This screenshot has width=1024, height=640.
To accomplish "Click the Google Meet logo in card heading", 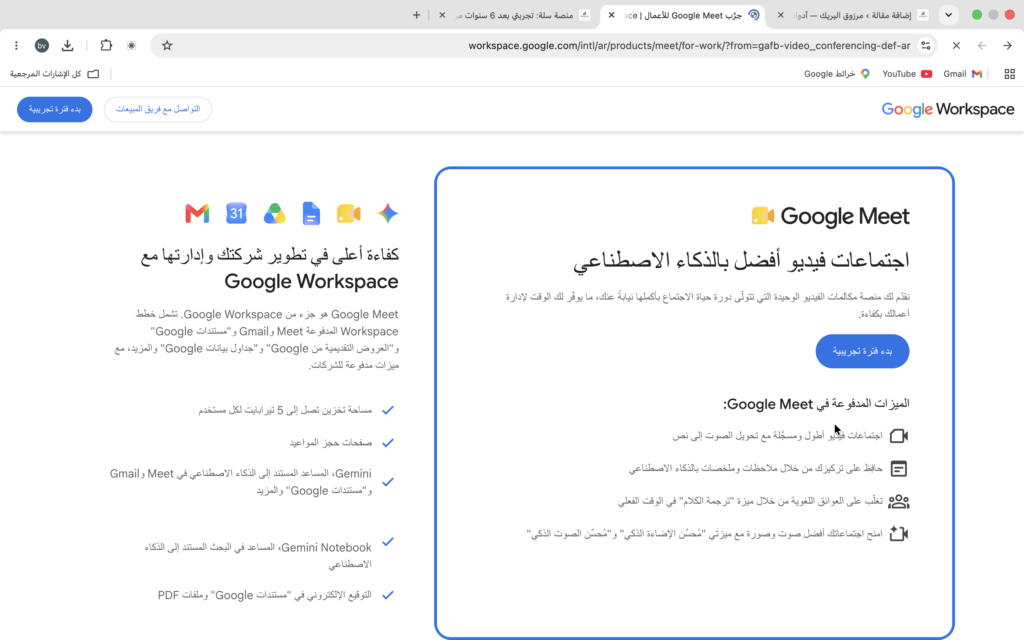I will 830,216.
